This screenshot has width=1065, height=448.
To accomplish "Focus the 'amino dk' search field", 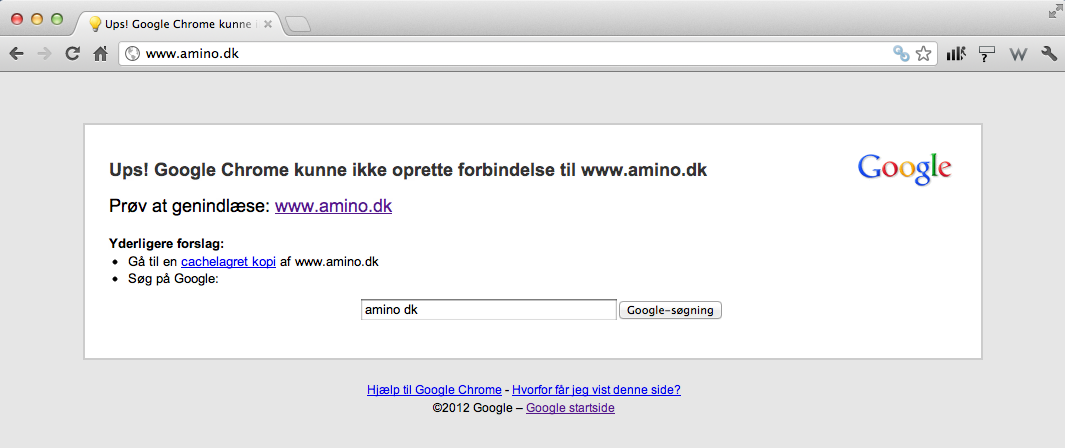I will click(488, 310).
